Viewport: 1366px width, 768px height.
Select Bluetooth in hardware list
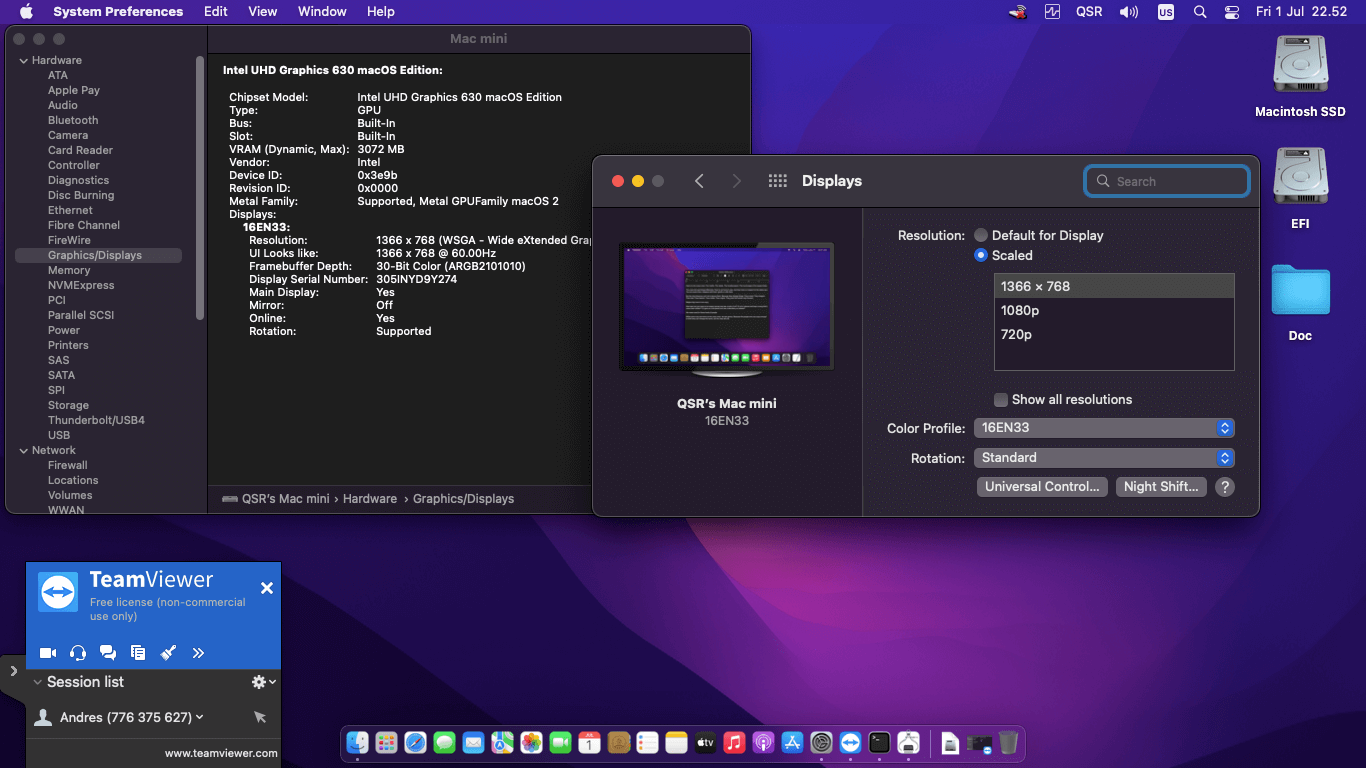click(73, 120)
